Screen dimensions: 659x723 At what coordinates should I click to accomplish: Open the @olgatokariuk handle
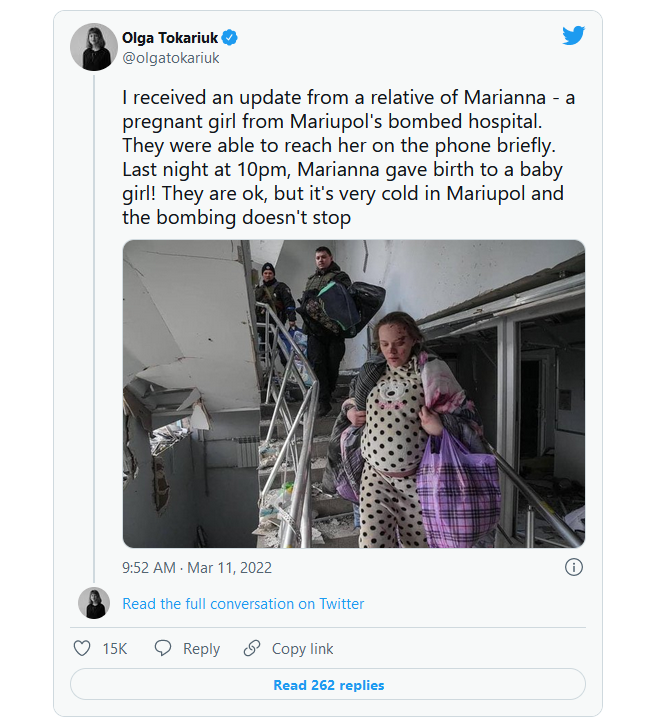click(x=171, y=58)
